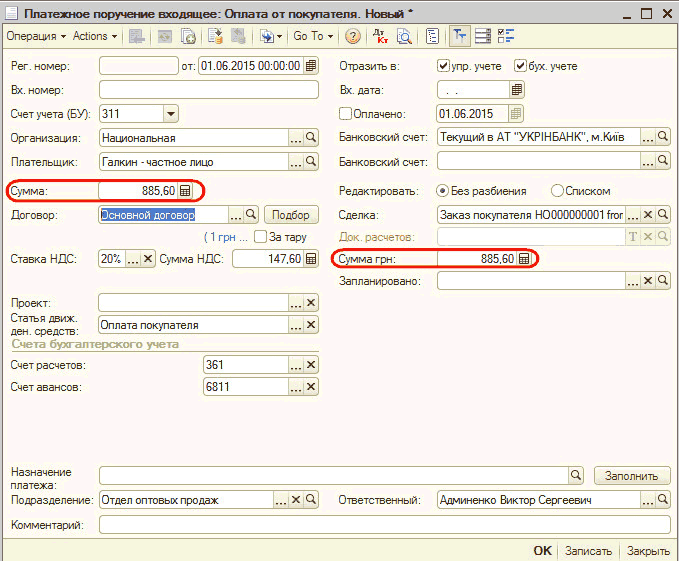Click magnifier icon at end of Назначение платежа
This screenshot has width=679, height=561.
575,475
